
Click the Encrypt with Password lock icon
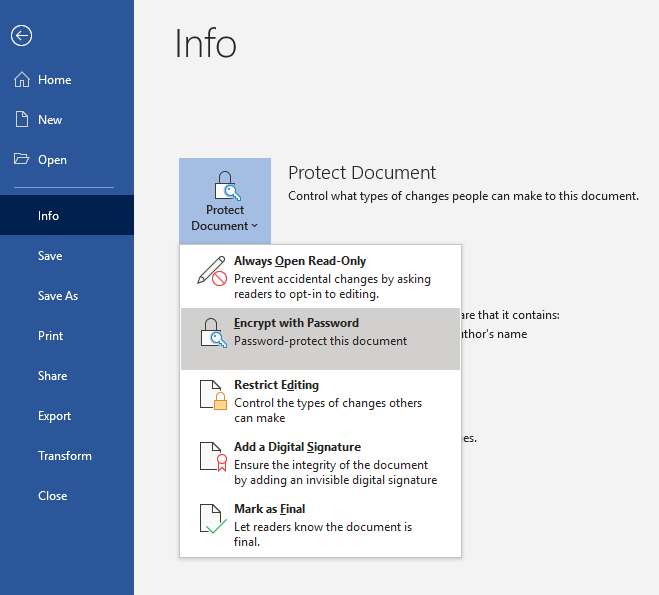coord(214,333)
